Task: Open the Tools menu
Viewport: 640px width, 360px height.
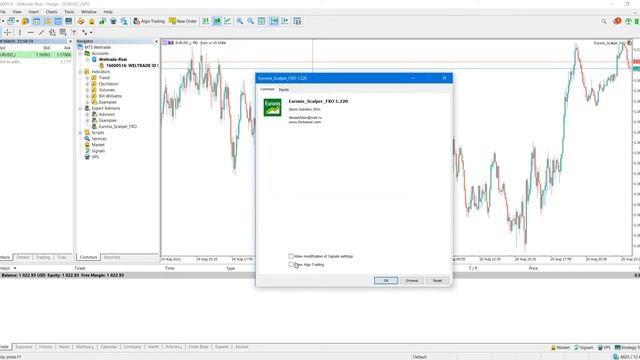Action: tap(69, 12)
